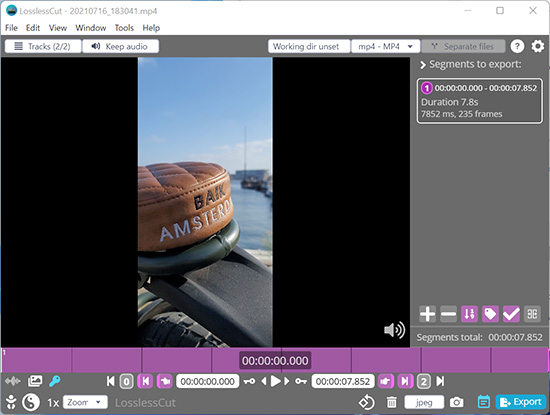Open the mp4 - MP4 format dropdown

pos(385,46)
